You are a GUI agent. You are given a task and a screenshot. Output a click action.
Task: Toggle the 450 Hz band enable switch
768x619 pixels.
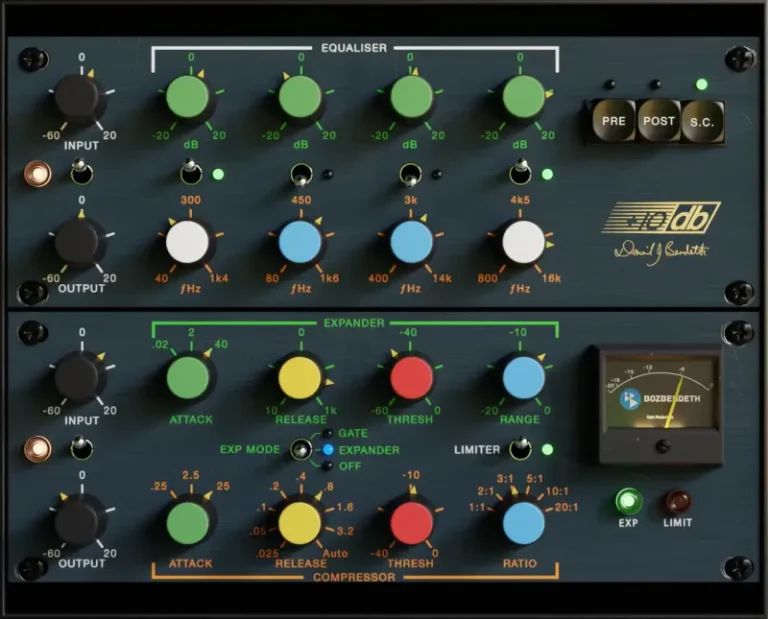coord(301,175)
